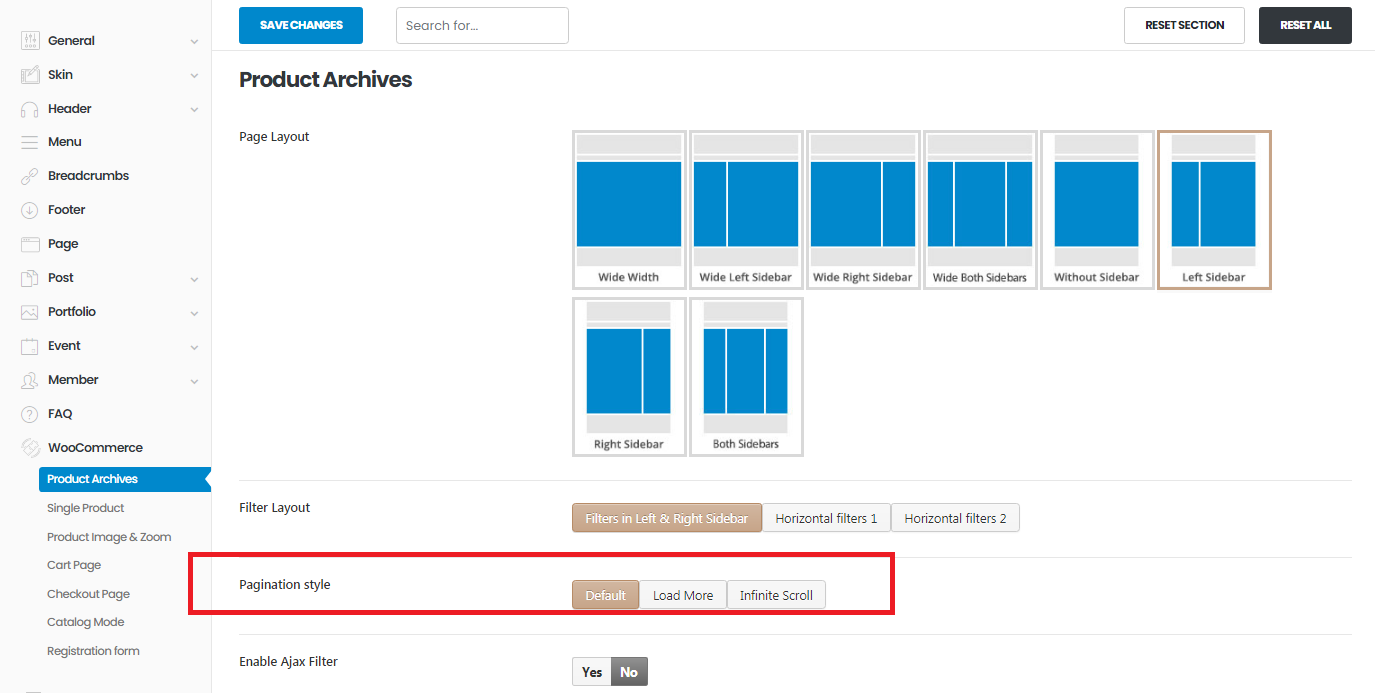Choose the Right Sidebar layout

click(629, 377)
